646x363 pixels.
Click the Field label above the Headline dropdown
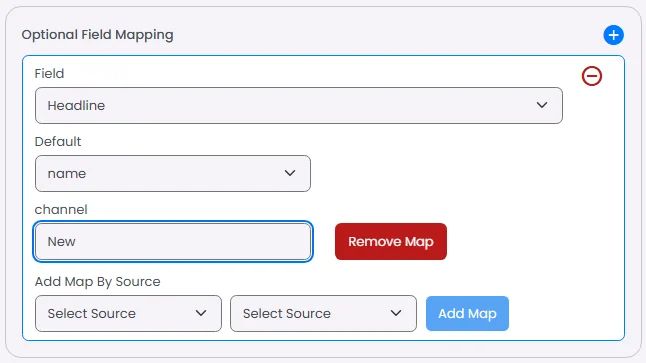(49, 74)
